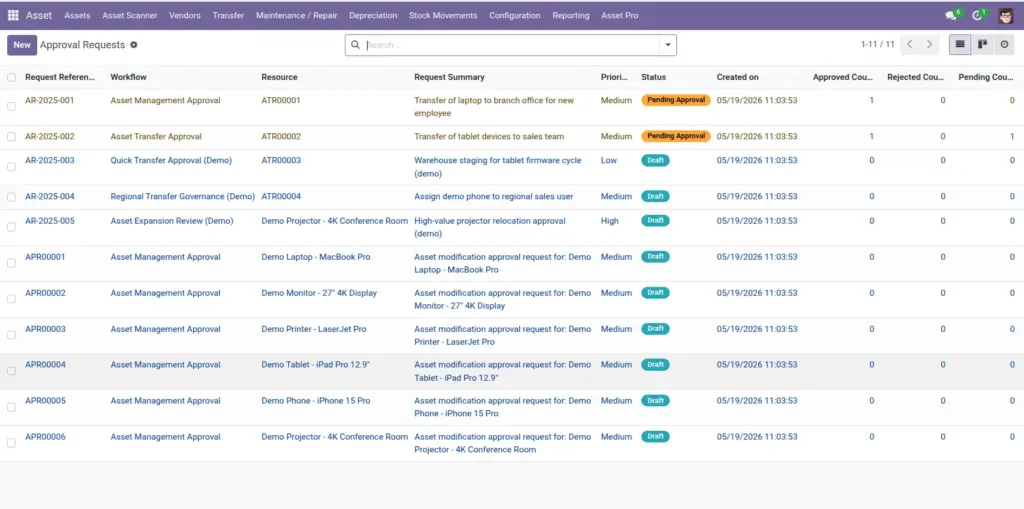The width and height of the screenshot is (1024, 509).
Task: Open the Stock Movements menu
Action: coord(443,15)
